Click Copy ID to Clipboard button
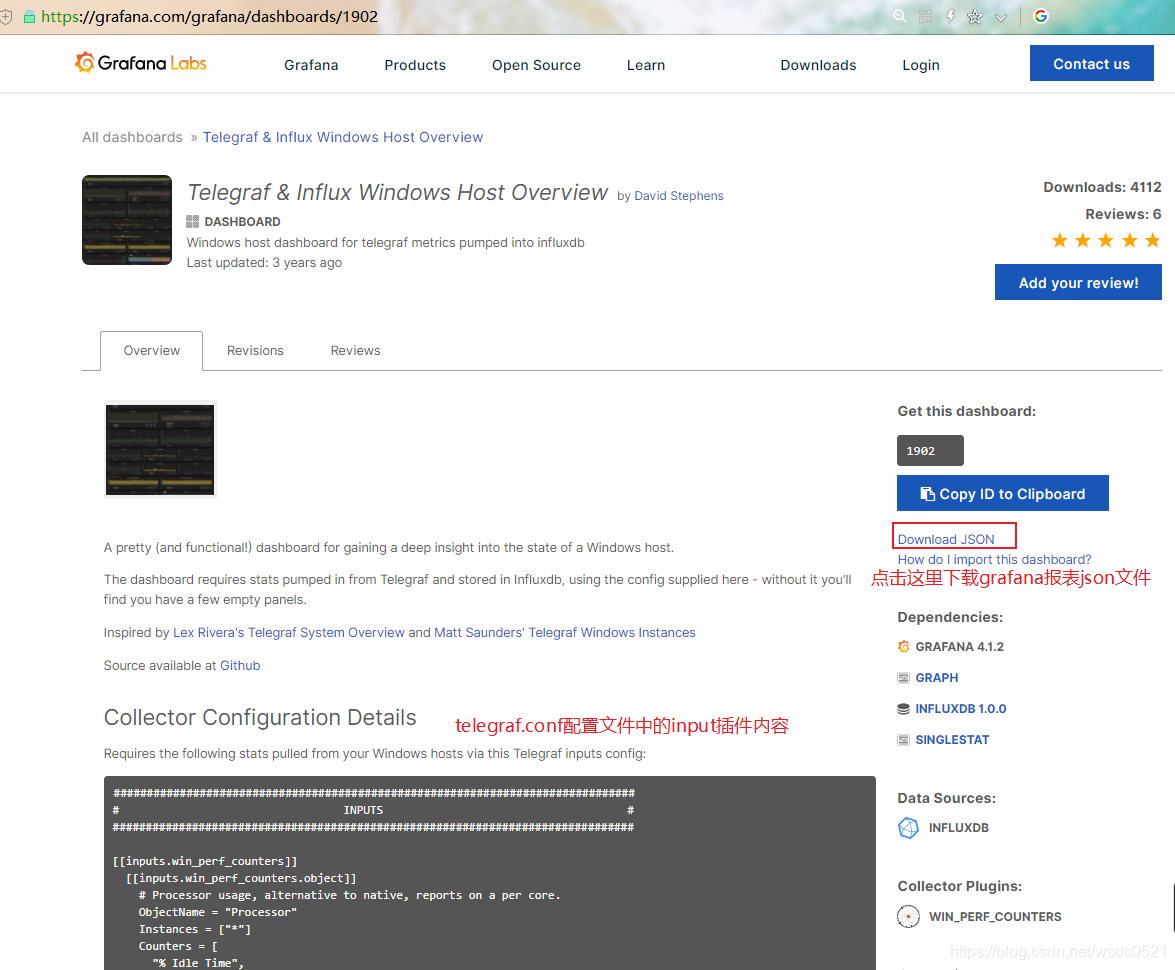 tap(1003, 493)
